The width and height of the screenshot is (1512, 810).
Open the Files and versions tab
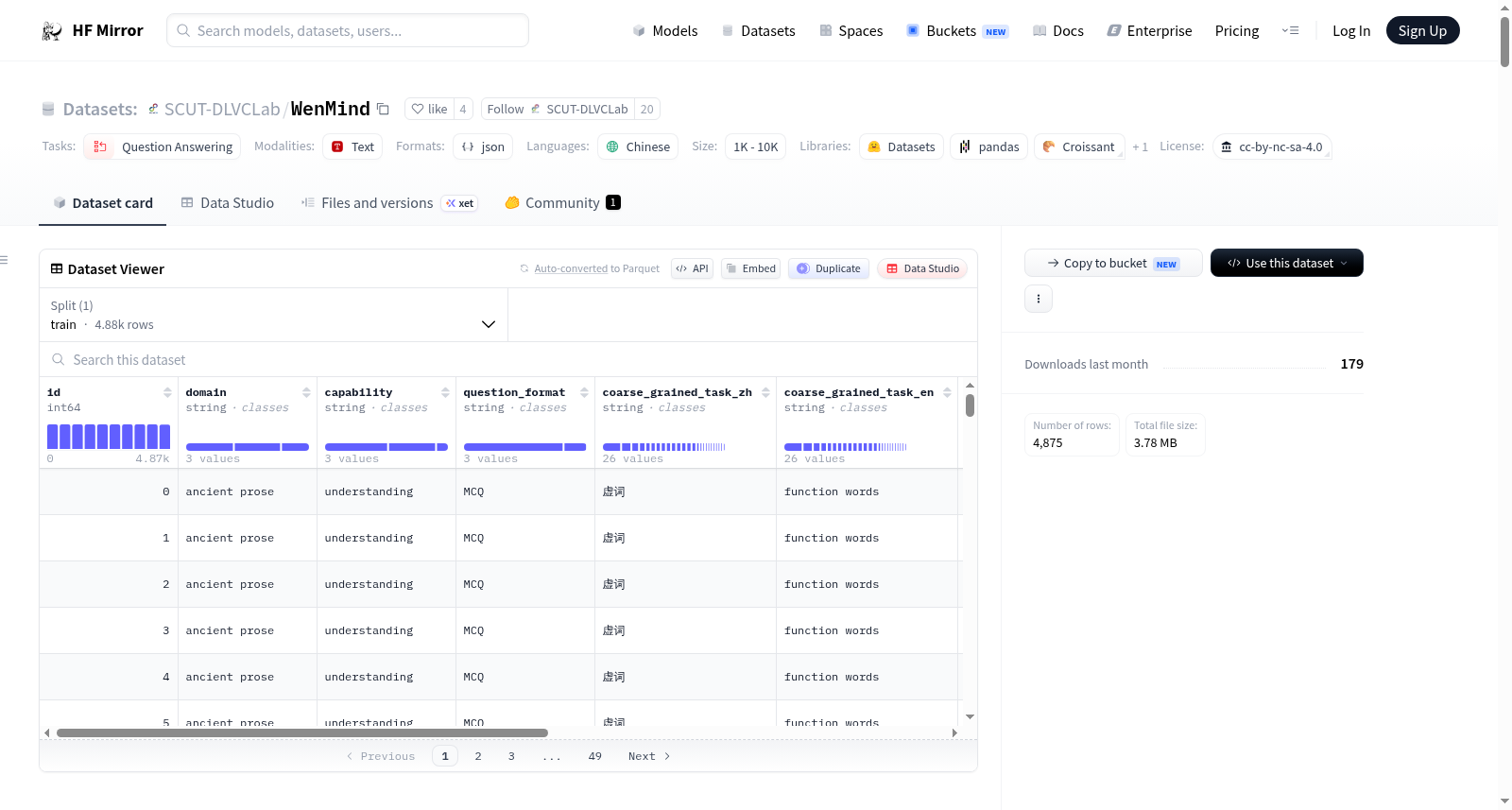click(389, 203)
